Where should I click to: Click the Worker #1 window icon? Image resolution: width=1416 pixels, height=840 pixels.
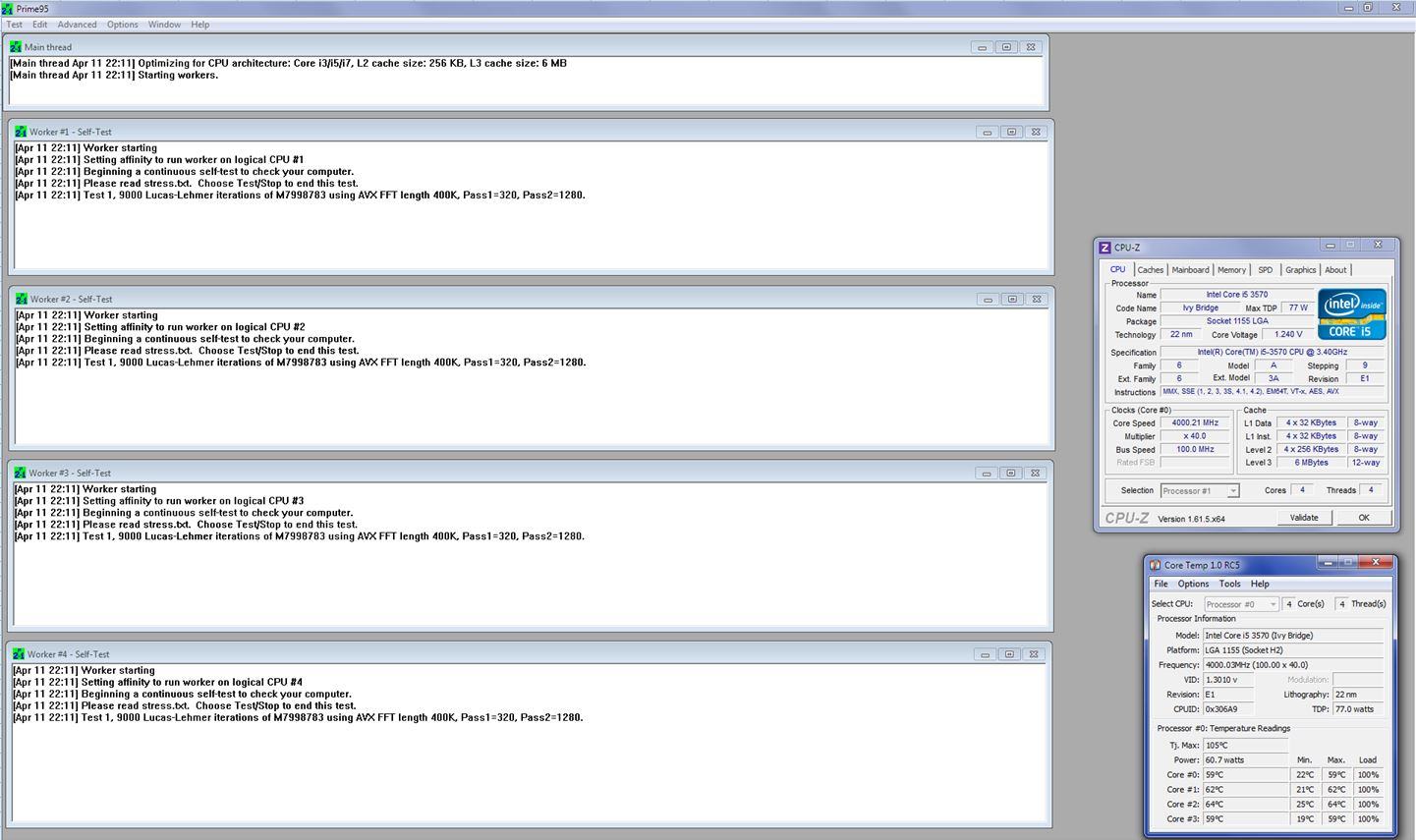click(x=21, y=132)
